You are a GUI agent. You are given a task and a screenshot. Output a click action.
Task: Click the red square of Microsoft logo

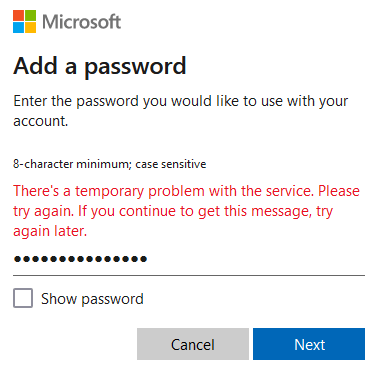click(18, 16)
